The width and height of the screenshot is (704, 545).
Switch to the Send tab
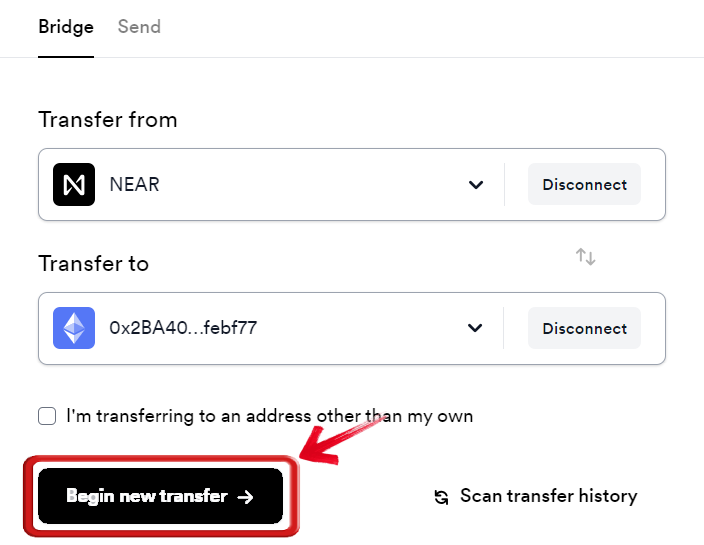pyautogui.click(x=139, y=27)
